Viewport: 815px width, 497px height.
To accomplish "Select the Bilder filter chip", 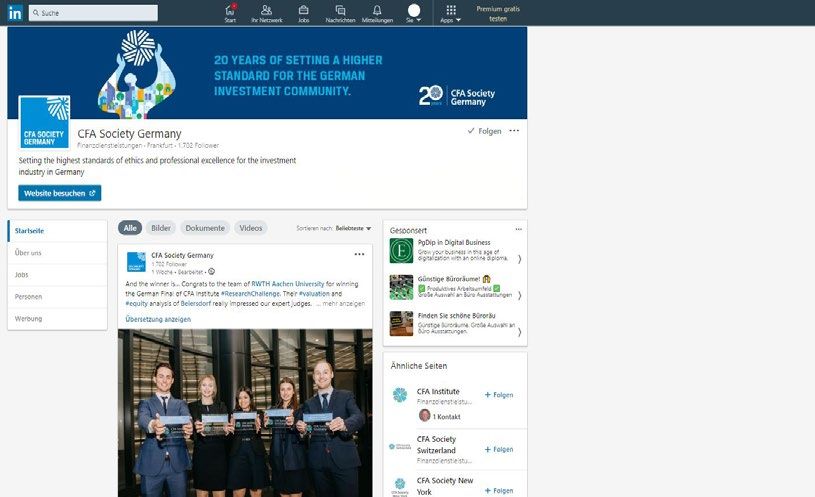I will click(x=161, y=228).
